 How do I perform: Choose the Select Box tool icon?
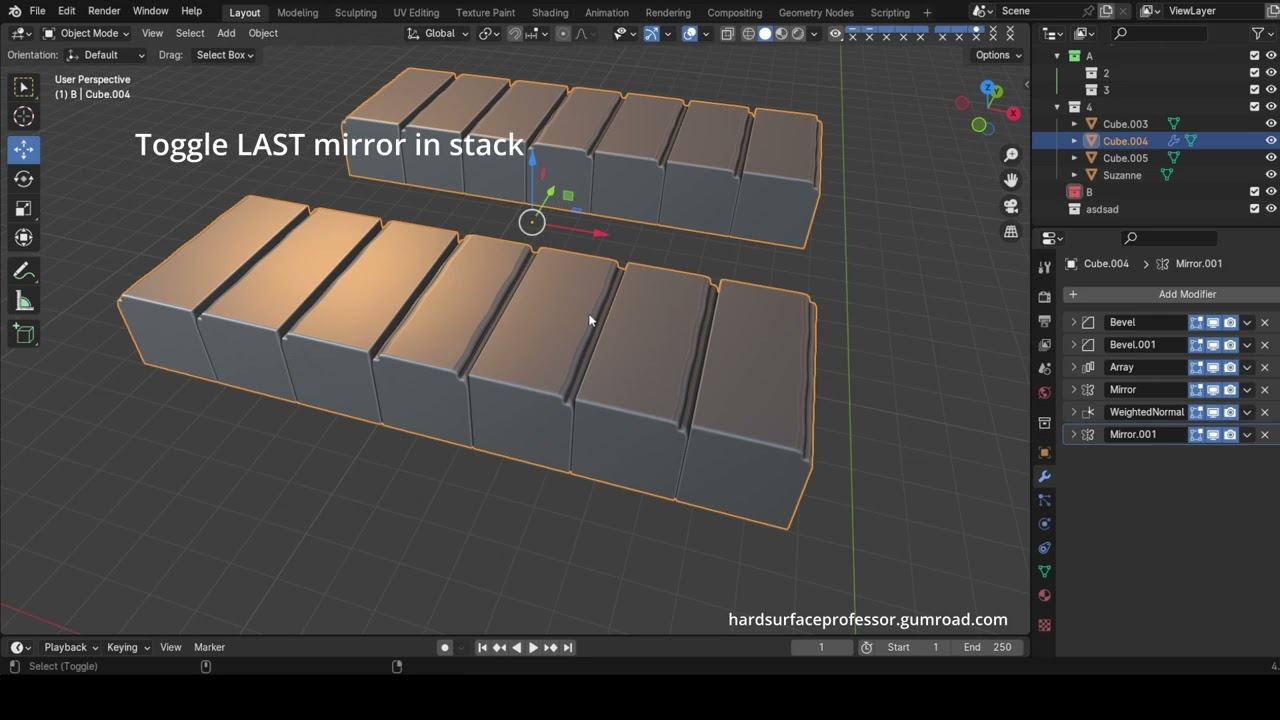(x=24, y=87)
